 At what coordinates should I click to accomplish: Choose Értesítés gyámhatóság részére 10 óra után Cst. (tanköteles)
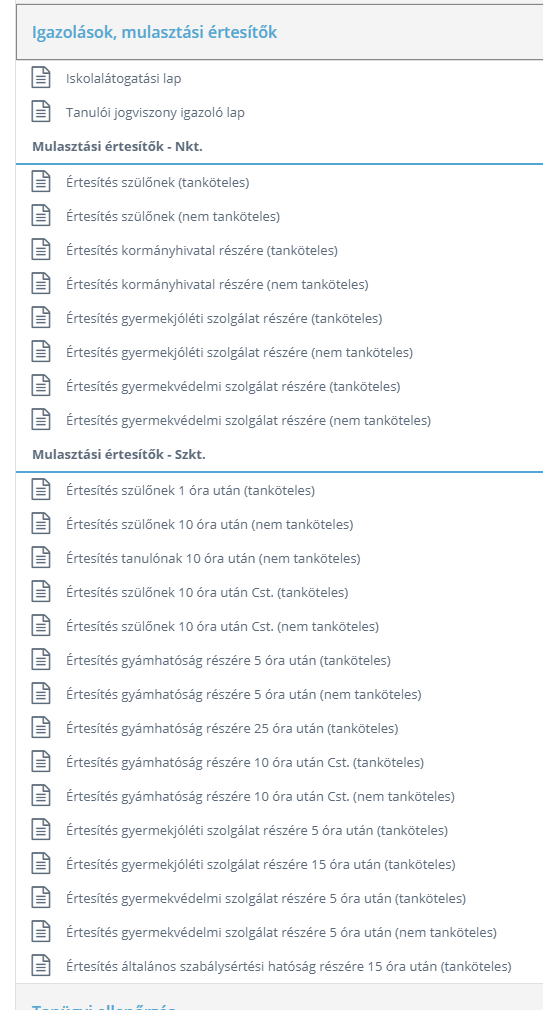[245, 763]
